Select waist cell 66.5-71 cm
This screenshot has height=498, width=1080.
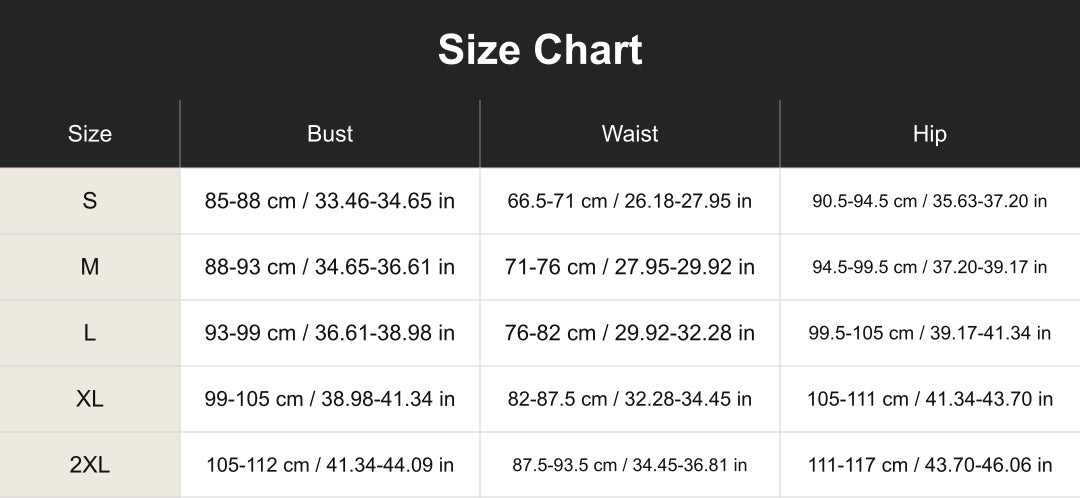coord(630,201)
